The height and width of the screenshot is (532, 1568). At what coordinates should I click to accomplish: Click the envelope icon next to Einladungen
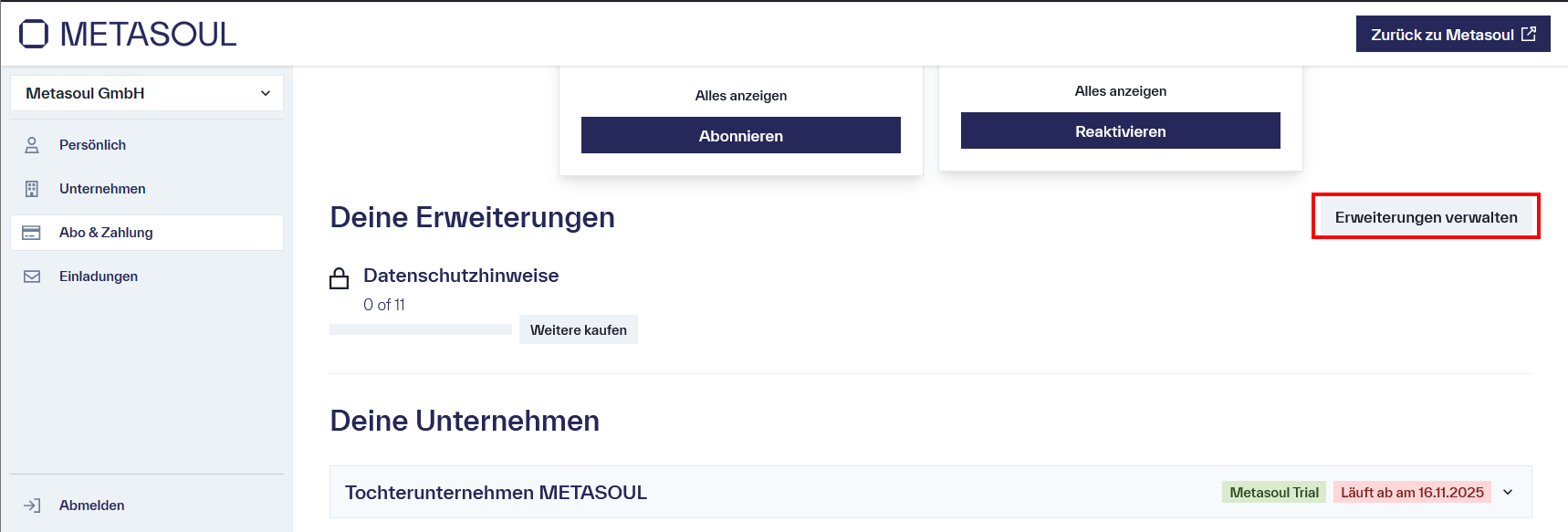tap(33, 276)
